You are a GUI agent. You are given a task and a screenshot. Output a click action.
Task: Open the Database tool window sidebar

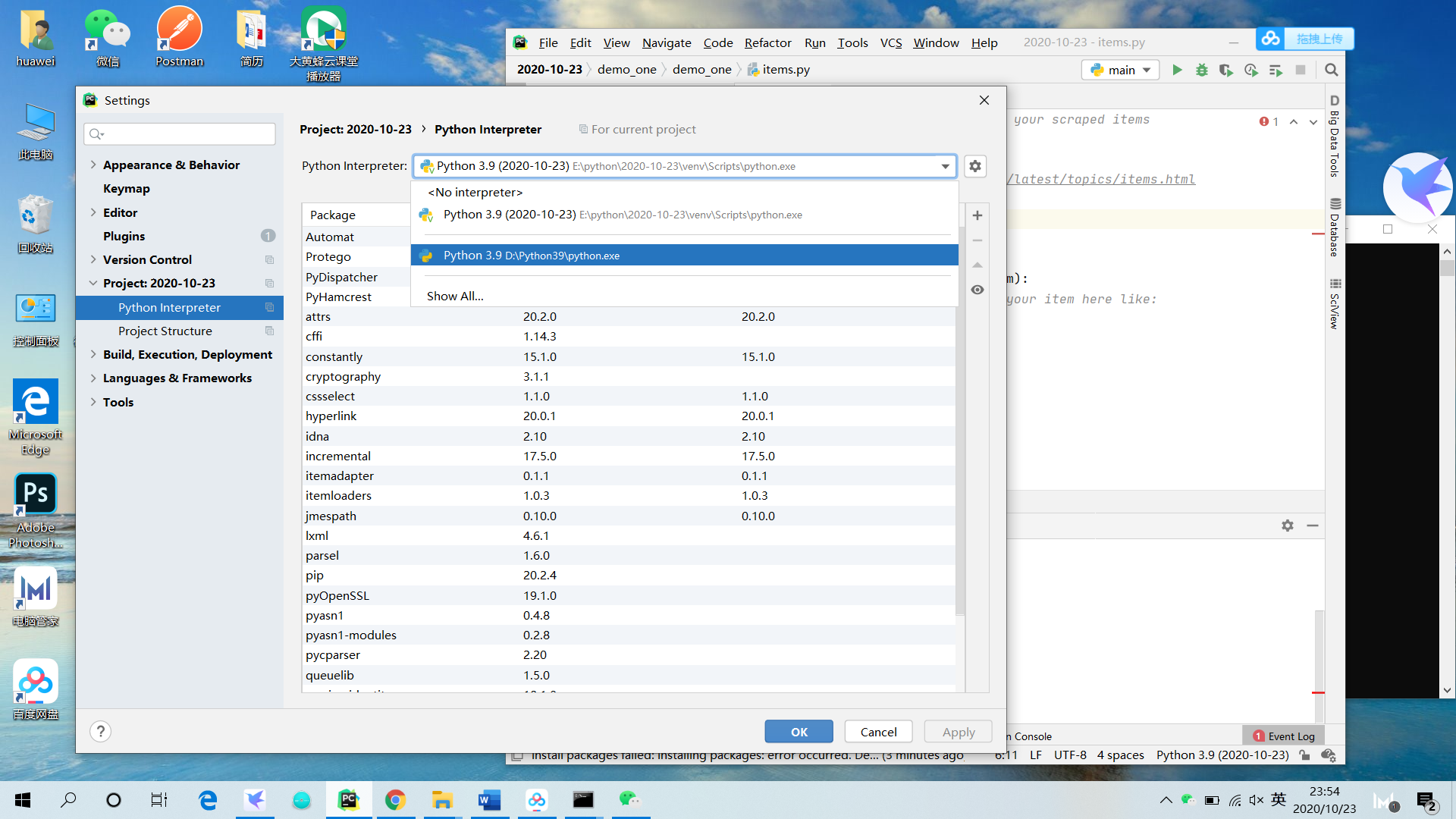tap(1335, 227)
